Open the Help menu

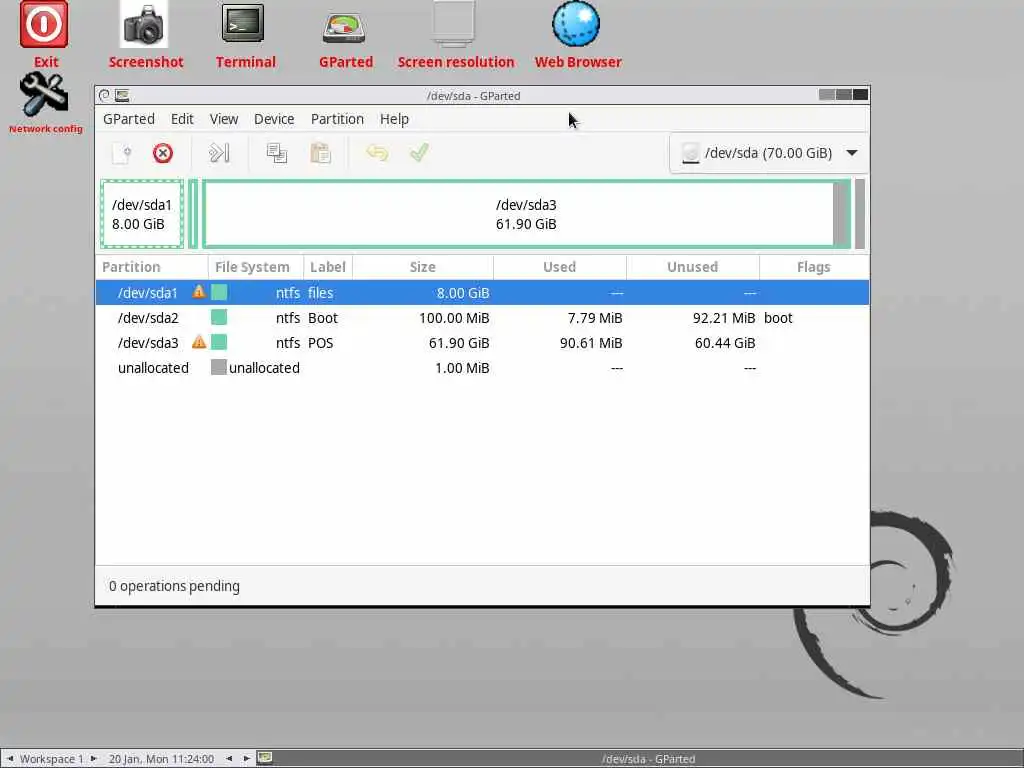click(x=394, y=119)
